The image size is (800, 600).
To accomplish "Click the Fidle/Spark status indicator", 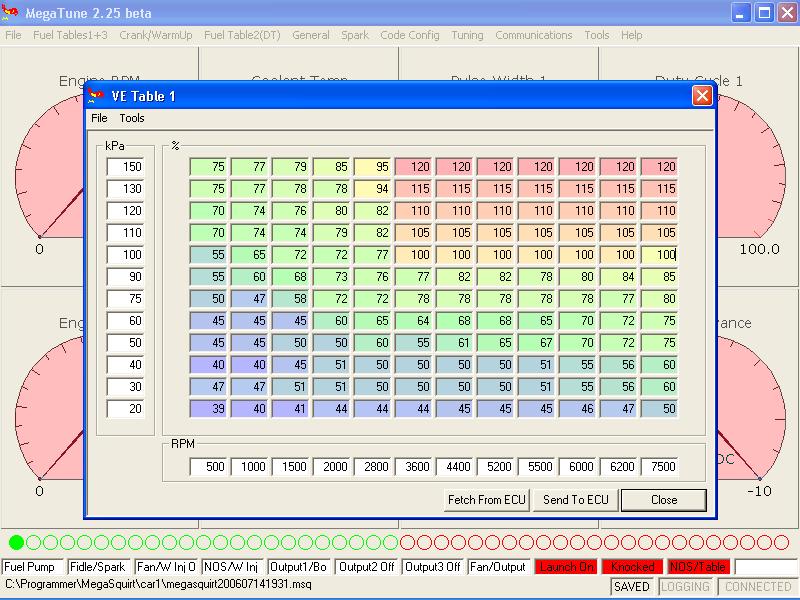I will (98, 567).
